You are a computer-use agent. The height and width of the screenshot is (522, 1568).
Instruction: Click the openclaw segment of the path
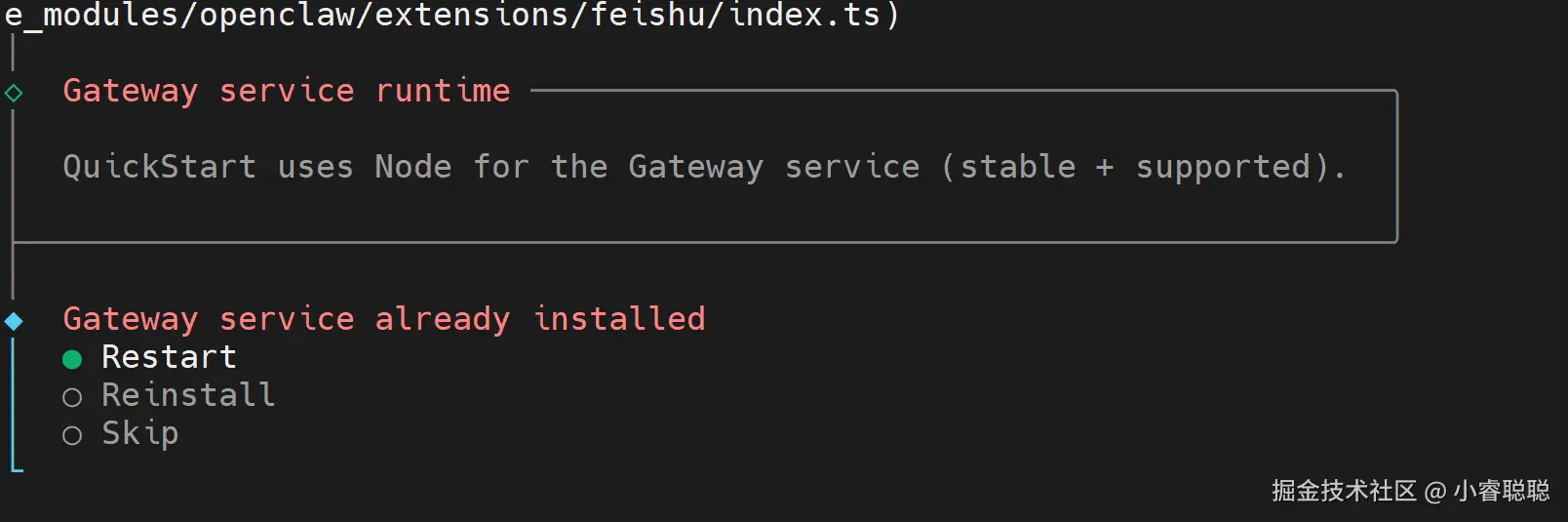coord(277,15)
